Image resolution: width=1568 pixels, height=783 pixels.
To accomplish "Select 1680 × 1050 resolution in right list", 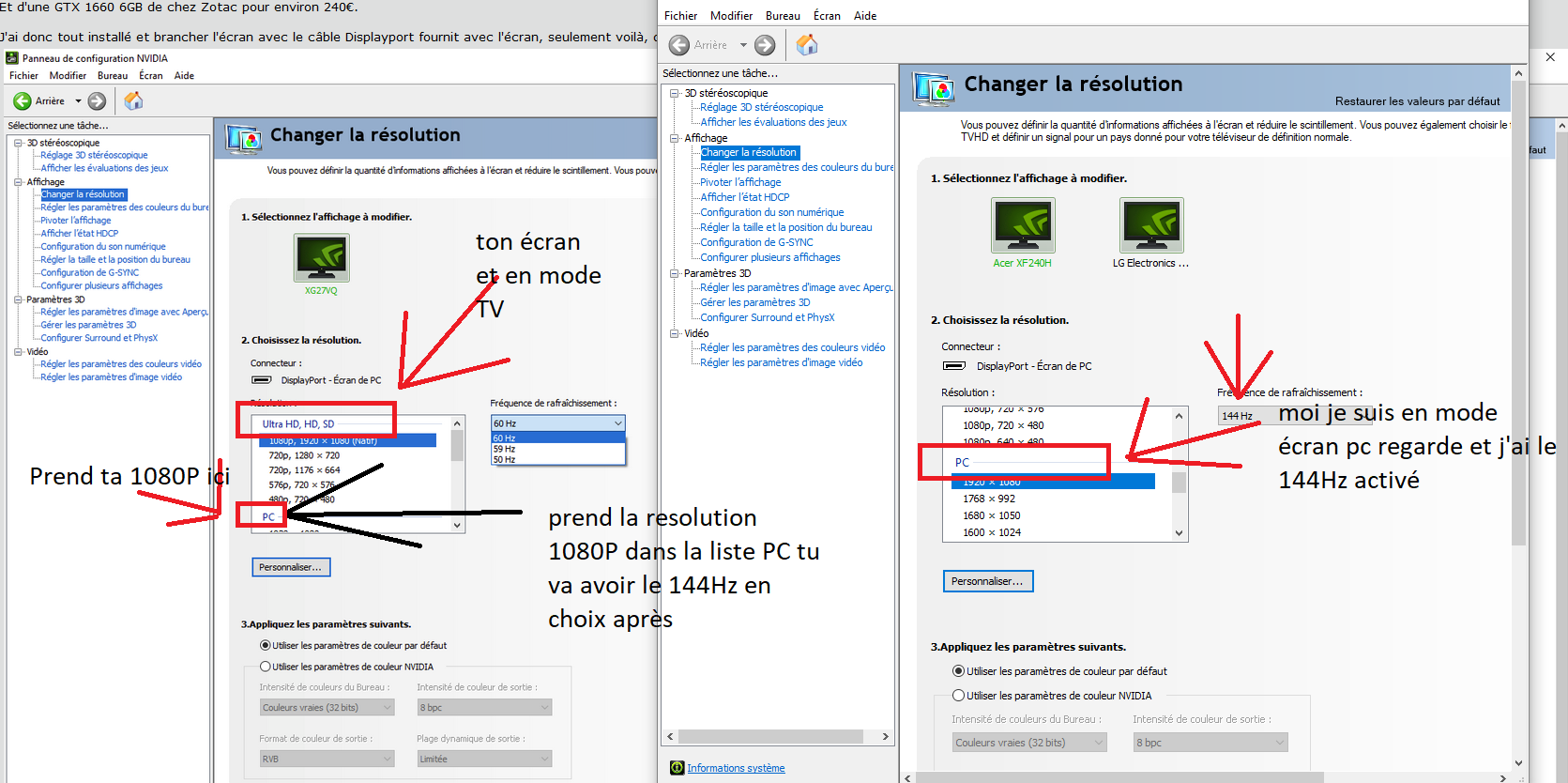I will [x=991, y=515].
